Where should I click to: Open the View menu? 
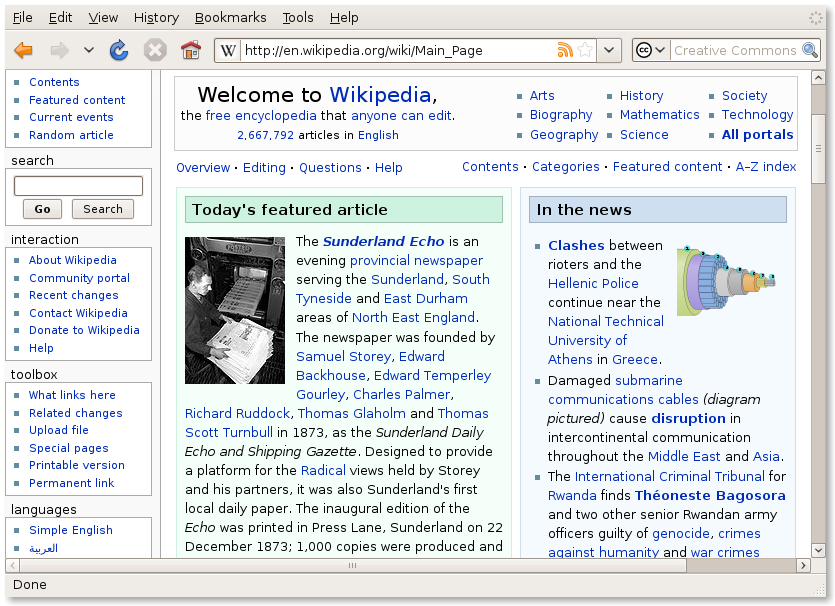click(x=103, y=18)
